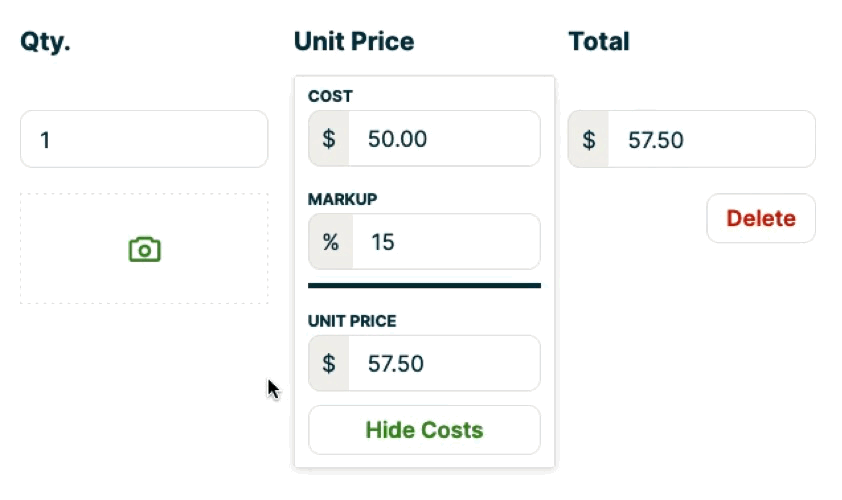Click the dark divider line below Markup
The height and width of the screenshot is (500, 842).
[424, 286]
